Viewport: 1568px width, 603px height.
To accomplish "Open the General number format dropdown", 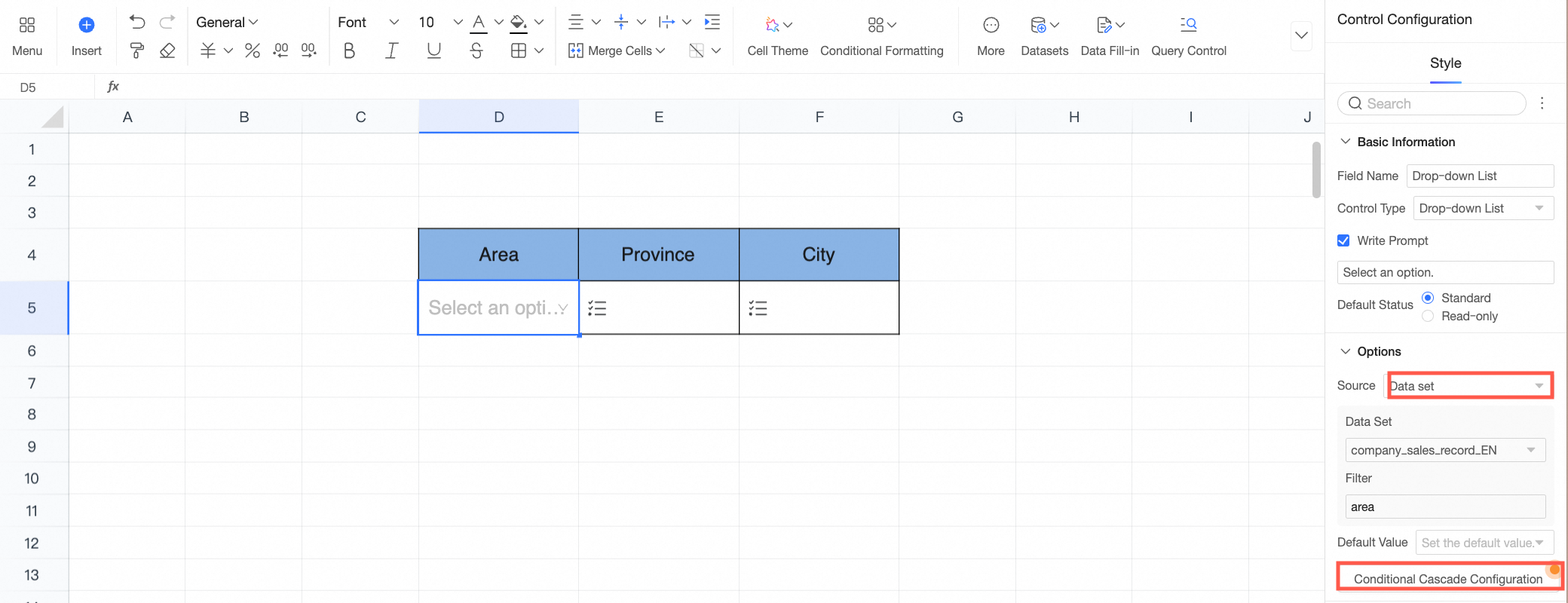I will pyautogui.click(x=227, y=22).
